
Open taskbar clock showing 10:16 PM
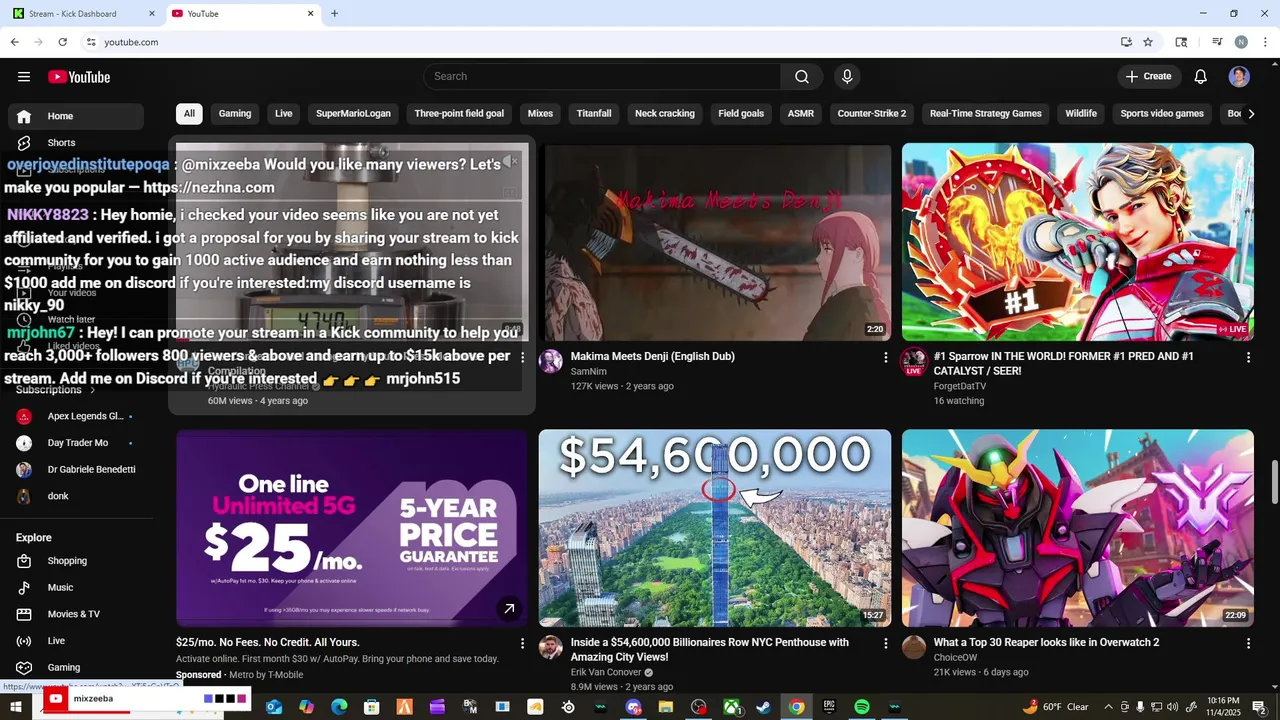tap(1222, 707)
